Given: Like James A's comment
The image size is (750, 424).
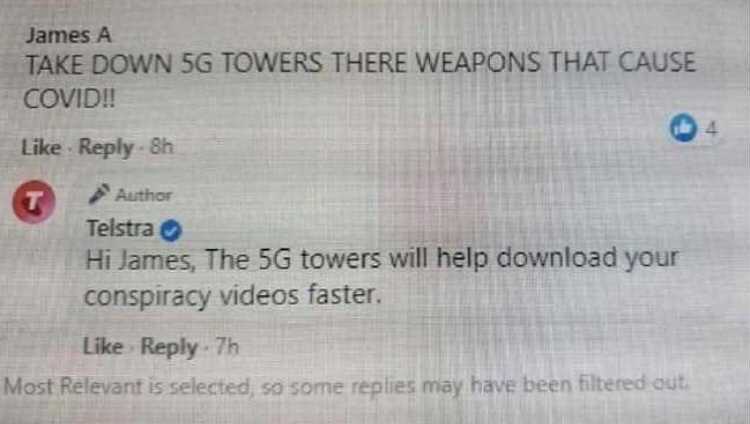Looking at the screenshot, I should click(41, 147).
